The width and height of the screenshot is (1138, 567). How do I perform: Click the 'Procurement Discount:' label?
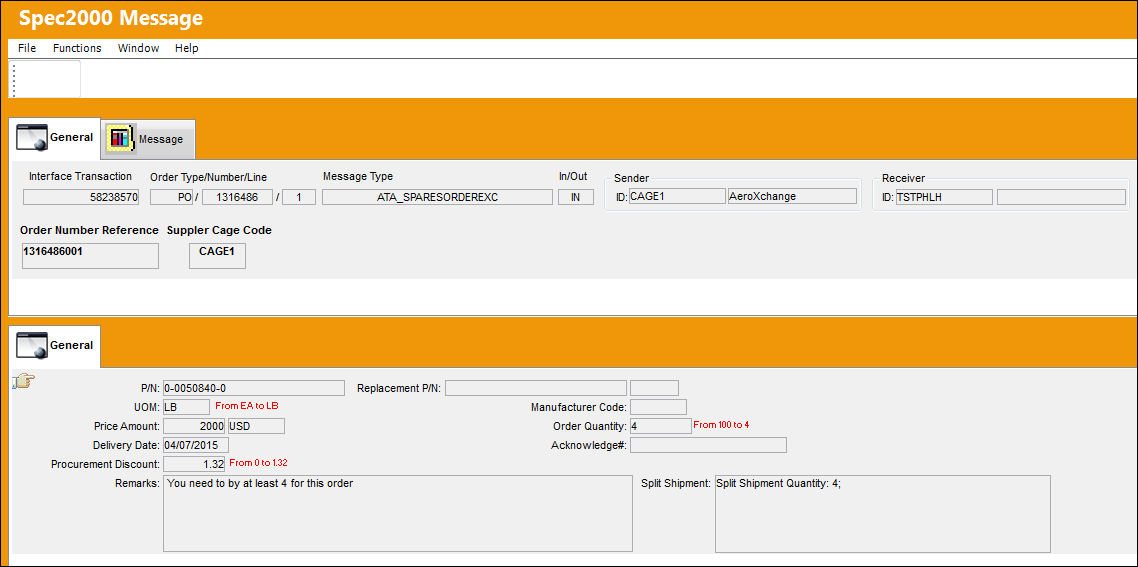(105, 463)
